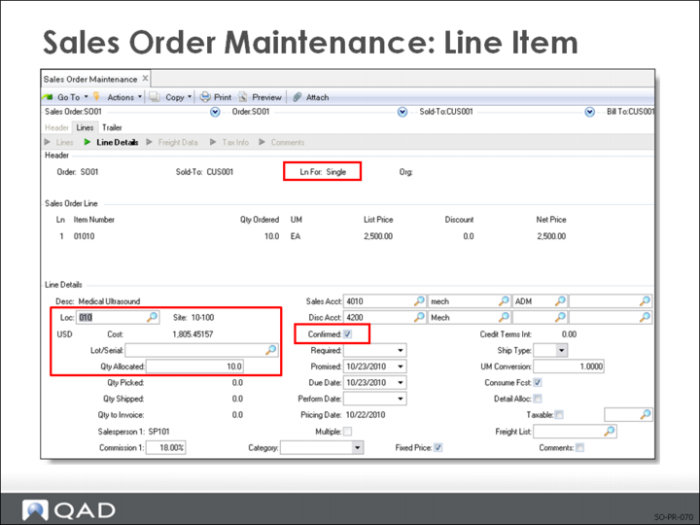Expand the Sold-To CUS001 chevron

590,112
